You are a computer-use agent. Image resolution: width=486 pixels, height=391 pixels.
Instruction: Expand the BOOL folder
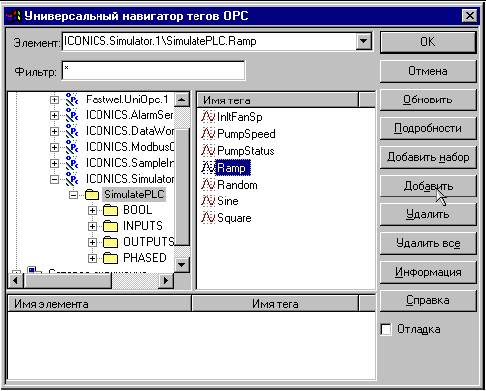point(92,211)
